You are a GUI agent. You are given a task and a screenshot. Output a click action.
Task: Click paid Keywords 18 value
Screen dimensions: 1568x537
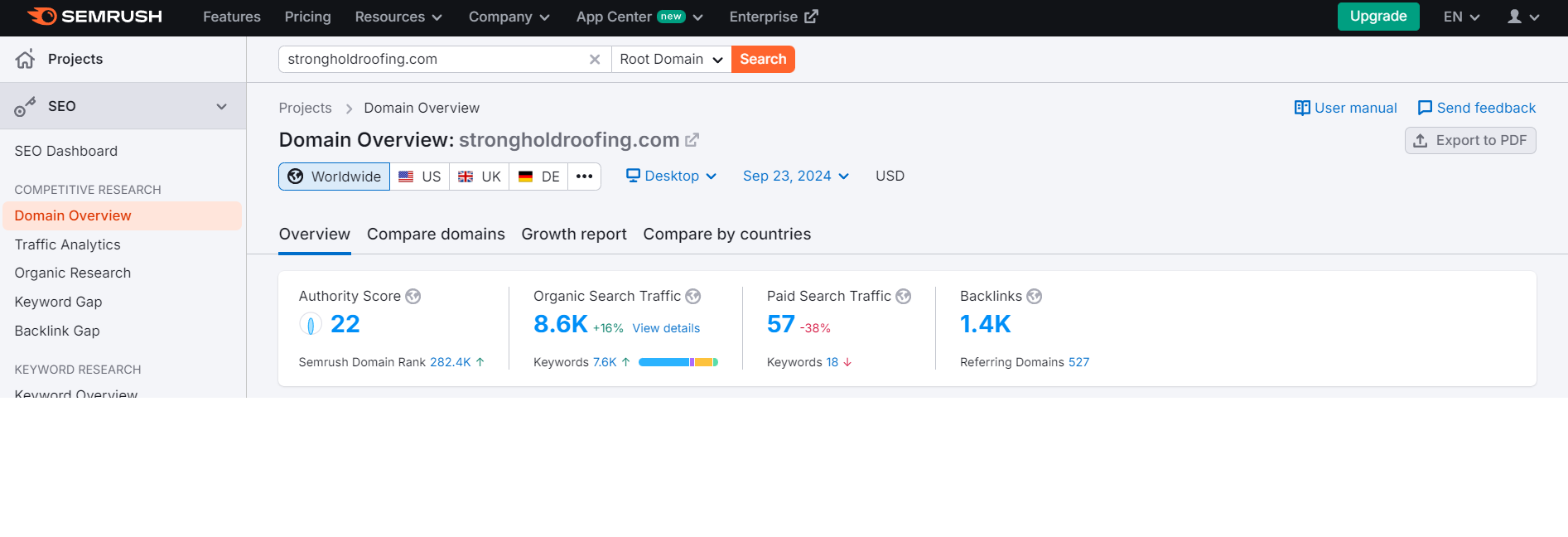(x=832, y=362)
